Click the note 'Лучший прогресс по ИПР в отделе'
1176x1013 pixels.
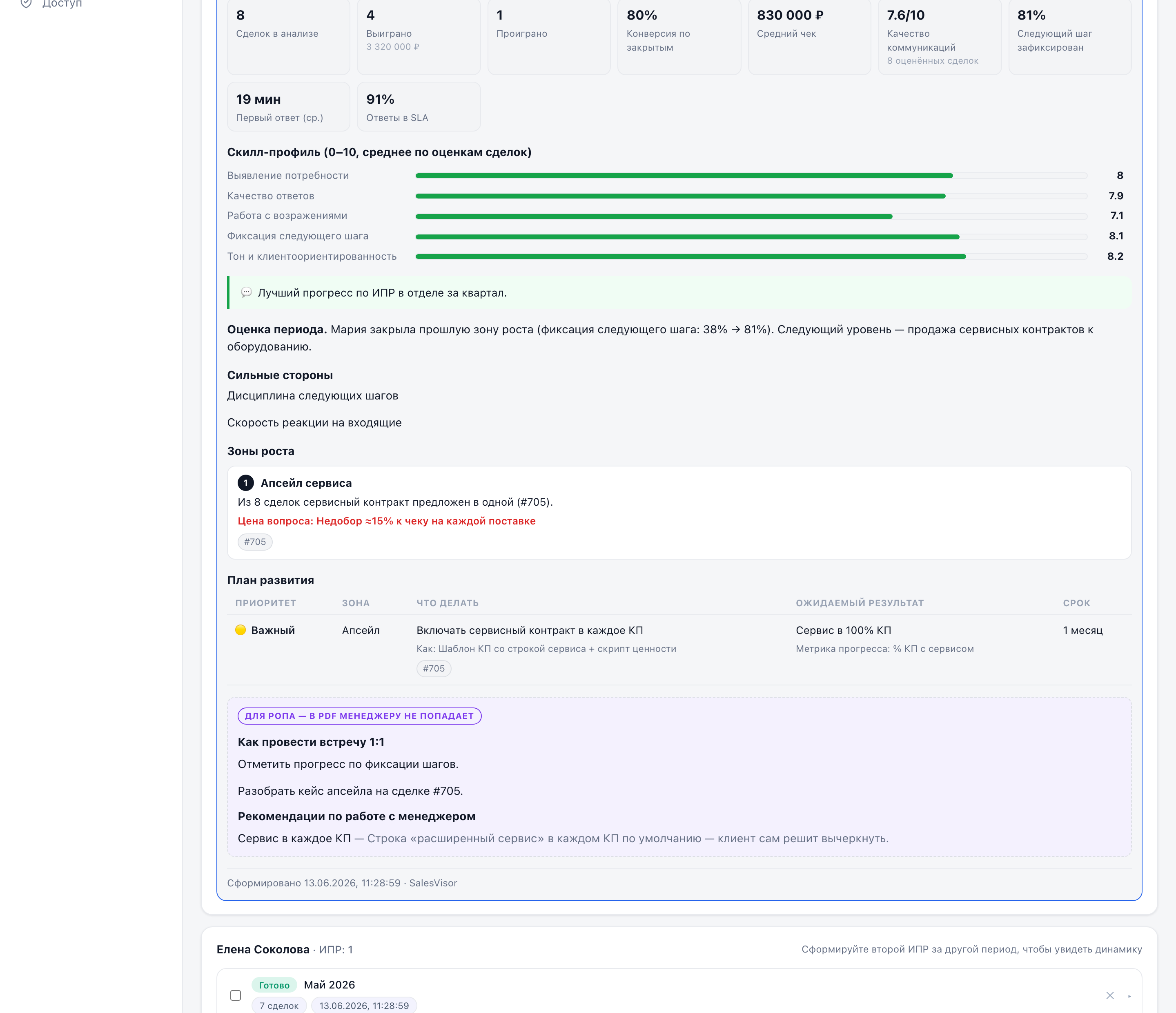click(x=382, y=293)
